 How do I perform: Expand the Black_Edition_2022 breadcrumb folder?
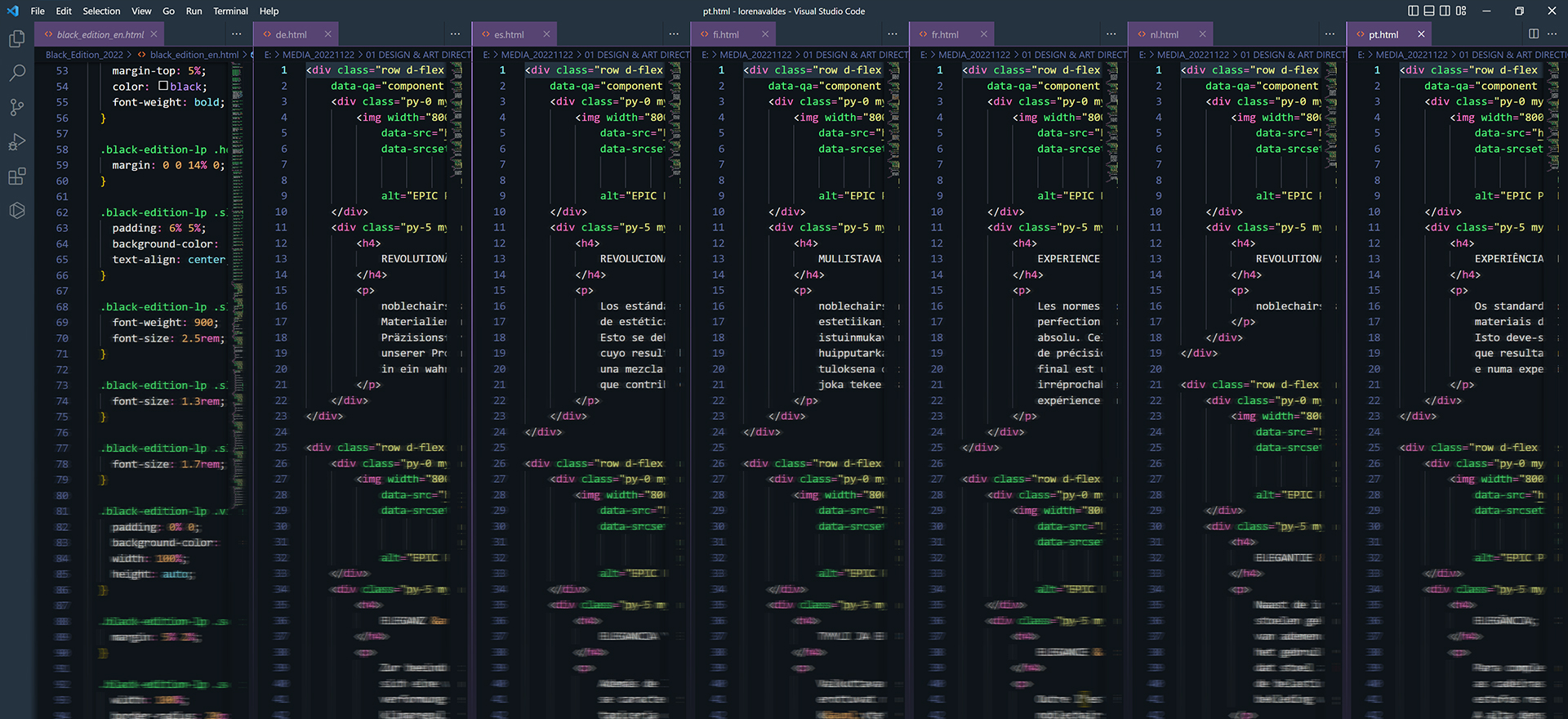[84, 55]
